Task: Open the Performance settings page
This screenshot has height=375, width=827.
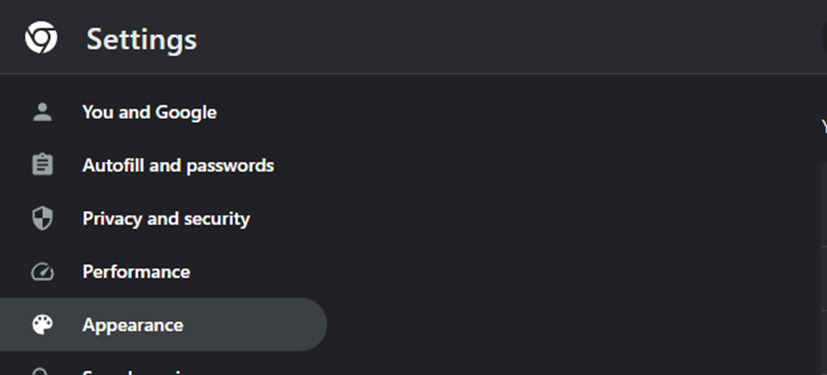Action: tap(136, 272)
